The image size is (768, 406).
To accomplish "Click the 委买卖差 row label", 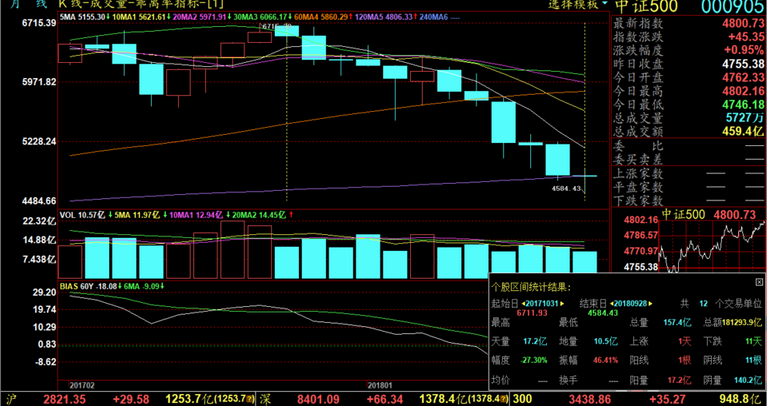I will [x=638, y=159].
